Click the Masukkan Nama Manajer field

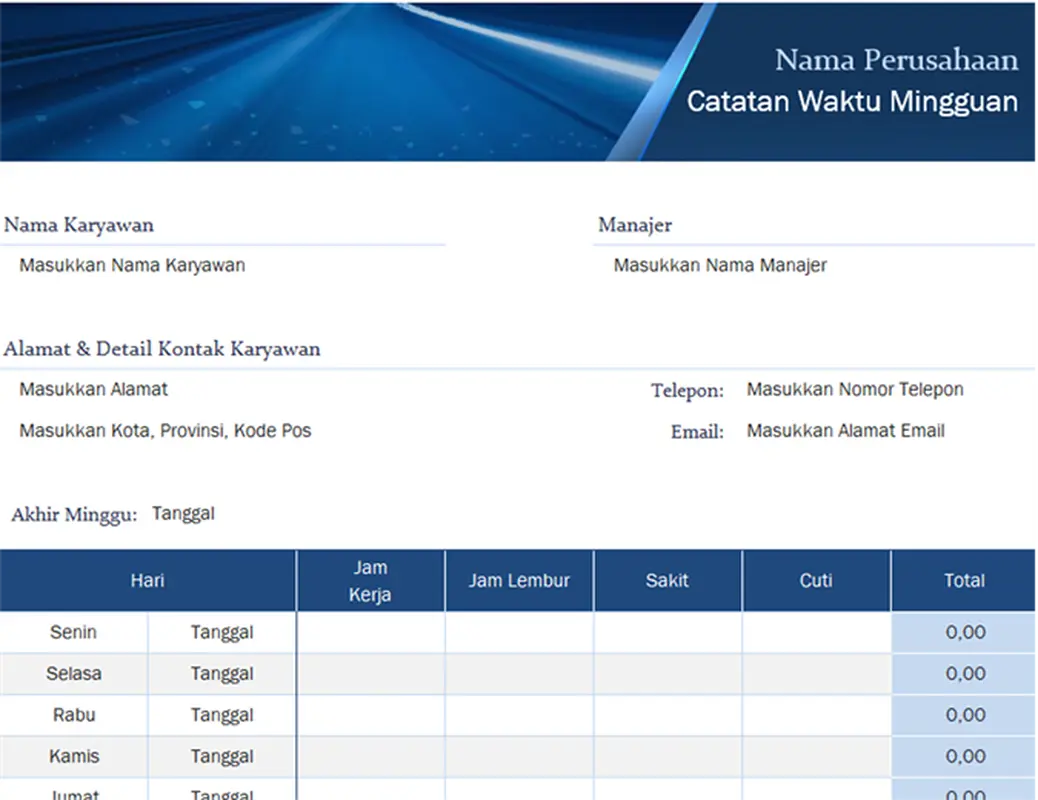click(720, 265)
